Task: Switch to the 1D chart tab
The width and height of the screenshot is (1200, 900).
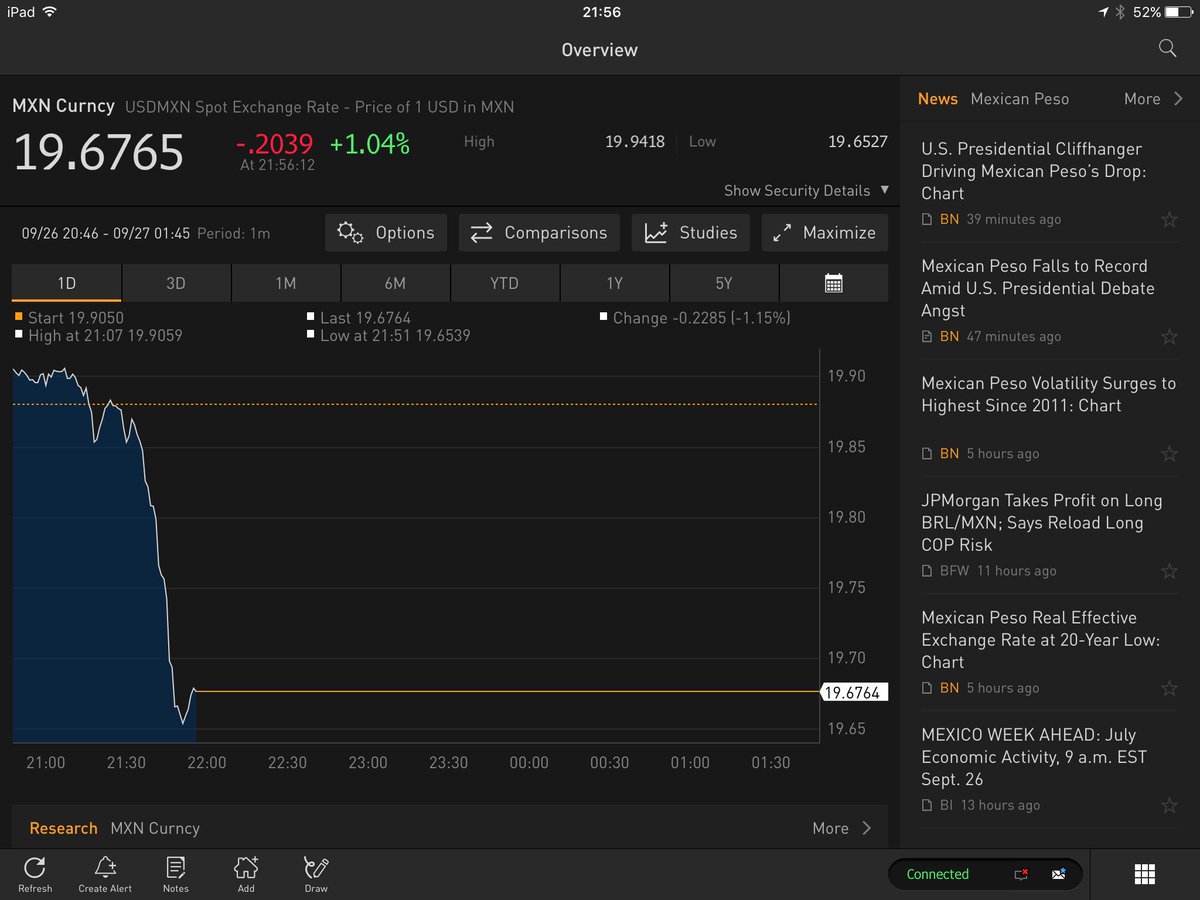Action: click(65, 283)
